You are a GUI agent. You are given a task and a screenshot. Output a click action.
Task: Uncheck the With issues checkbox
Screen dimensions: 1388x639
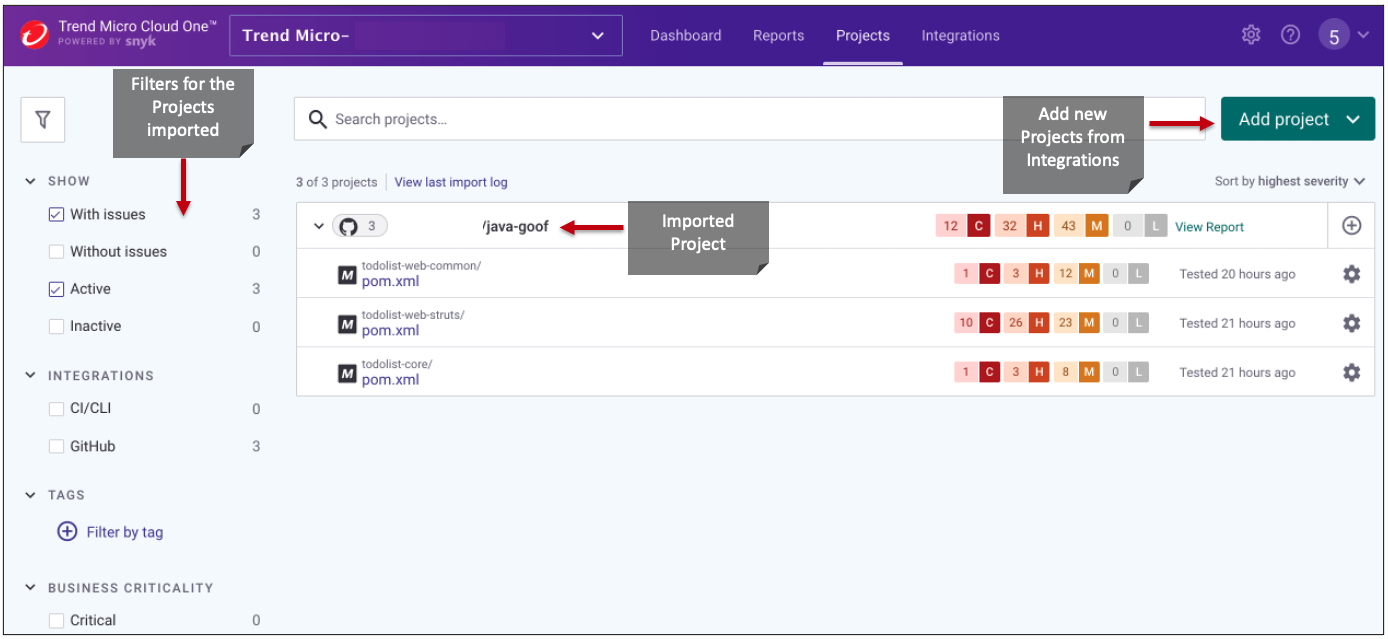click(x=57, y=215)
